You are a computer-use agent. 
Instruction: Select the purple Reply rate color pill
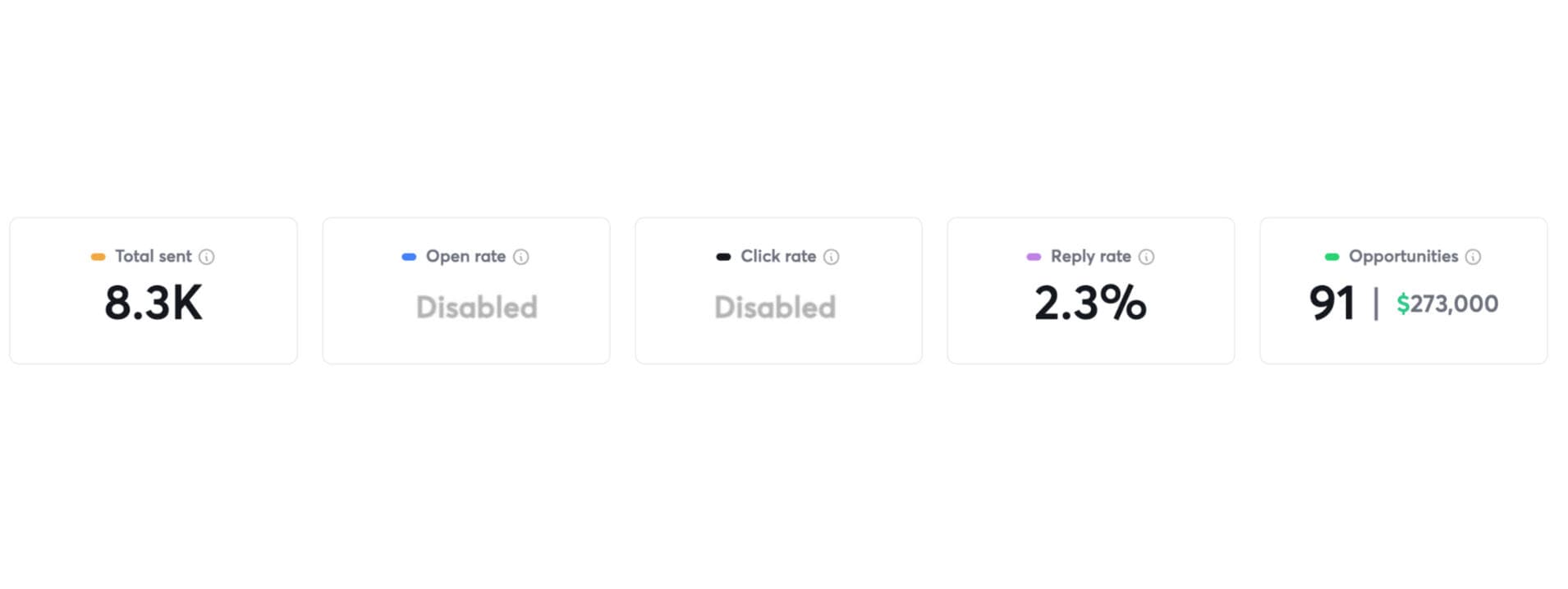(1034, 257)
